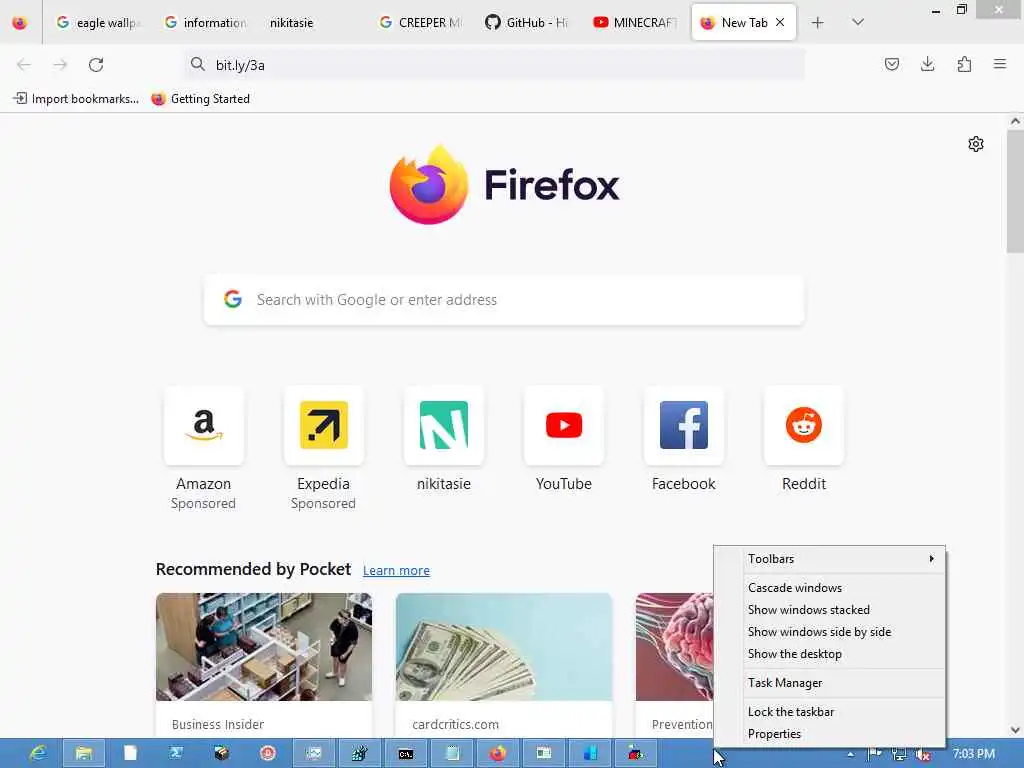Go forward using the forward arrow
Viewport: 1024px width, 768px height.
point(60,65)
